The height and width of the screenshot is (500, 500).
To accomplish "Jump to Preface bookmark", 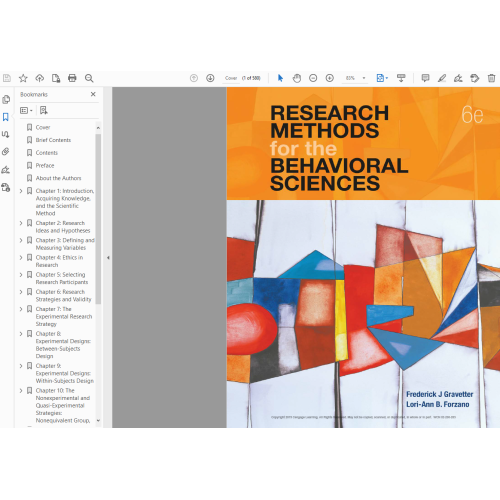I will click(45, 165).
